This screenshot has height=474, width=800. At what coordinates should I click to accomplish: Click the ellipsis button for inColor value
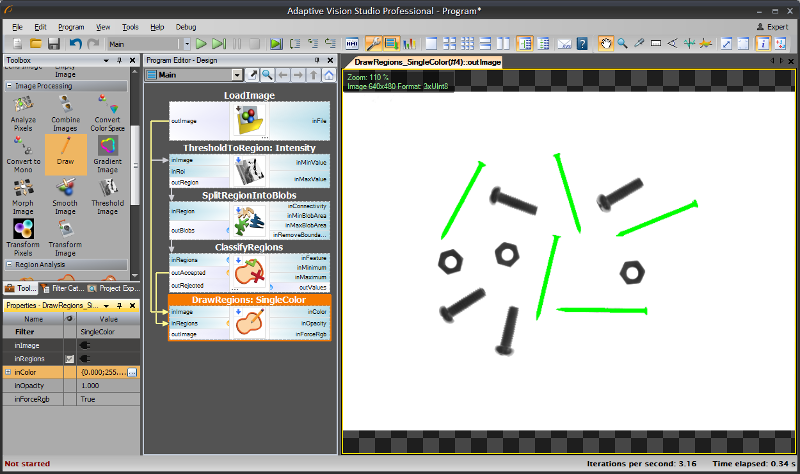(131, 372)
